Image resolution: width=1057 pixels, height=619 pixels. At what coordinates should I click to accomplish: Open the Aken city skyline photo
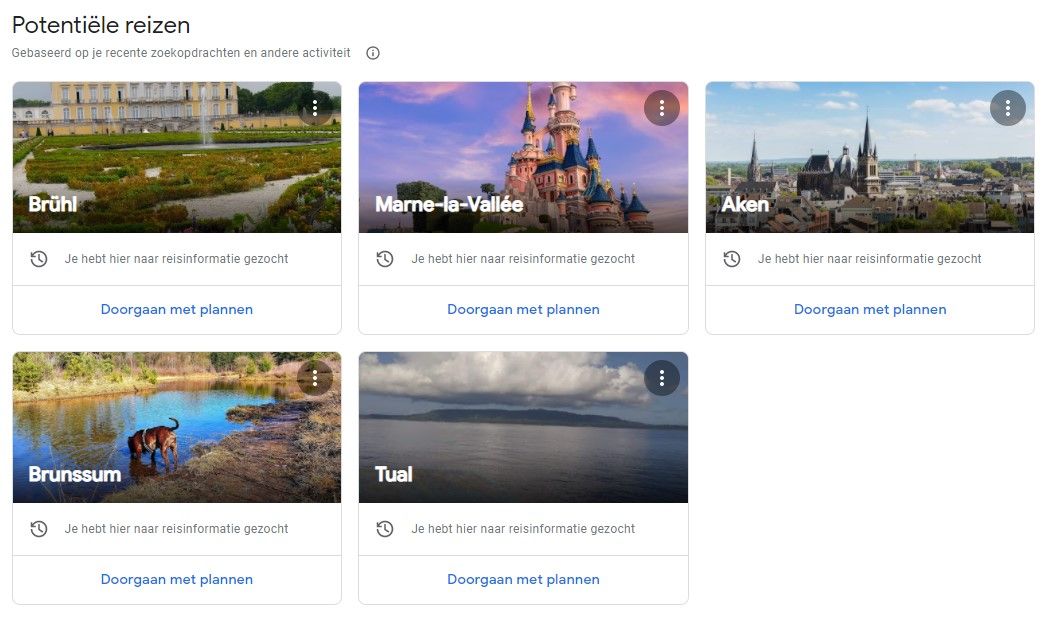[870, 157]
